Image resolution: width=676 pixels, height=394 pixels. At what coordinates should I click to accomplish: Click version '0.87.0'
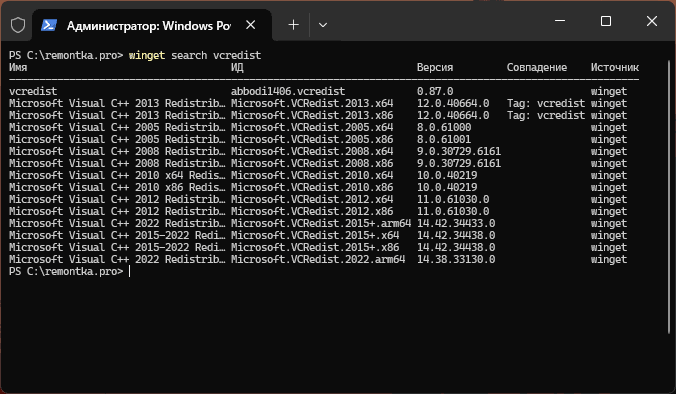click(x=435, y=91)
